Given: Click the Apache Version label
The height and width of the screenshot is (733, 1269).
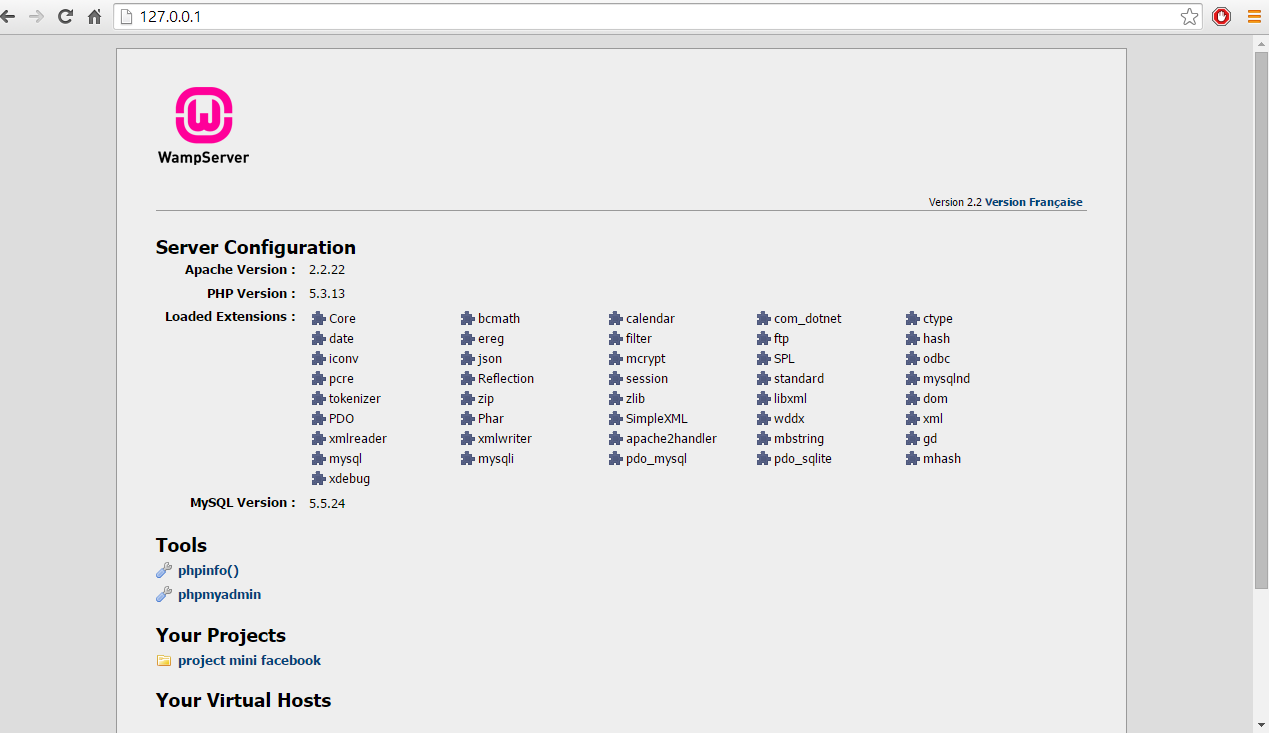Looking at the screenshot, I should (240, 270).
